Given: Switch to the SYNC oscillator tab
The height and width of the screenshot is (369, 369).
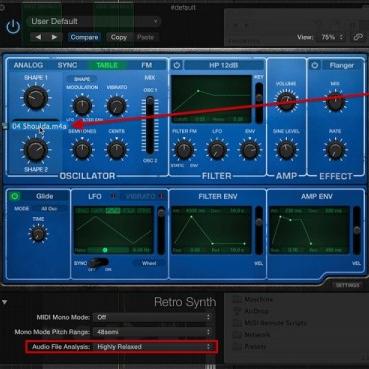Looking at the screenshot, I should pos(67,65).
